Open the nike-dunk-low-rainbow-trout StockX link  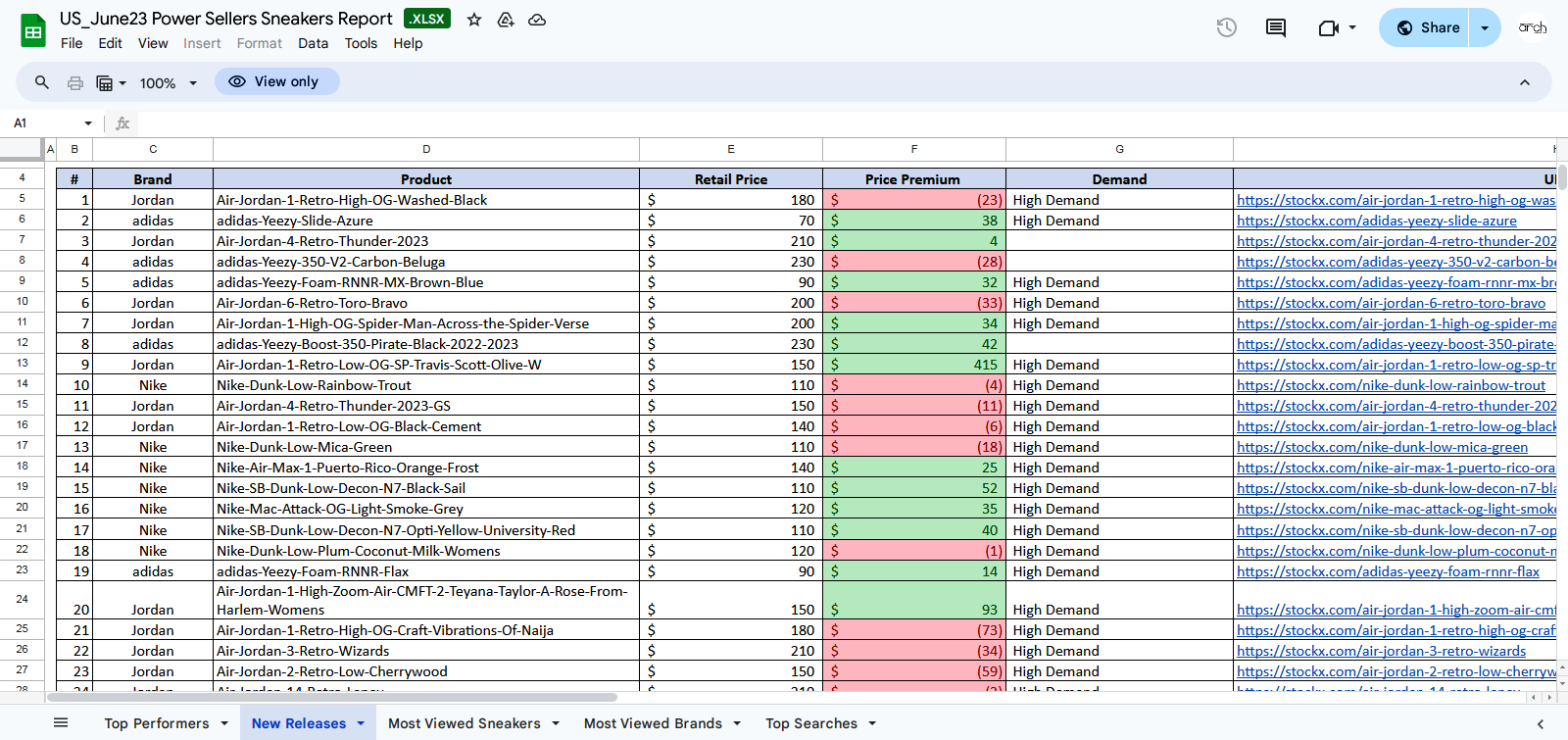1391,385
